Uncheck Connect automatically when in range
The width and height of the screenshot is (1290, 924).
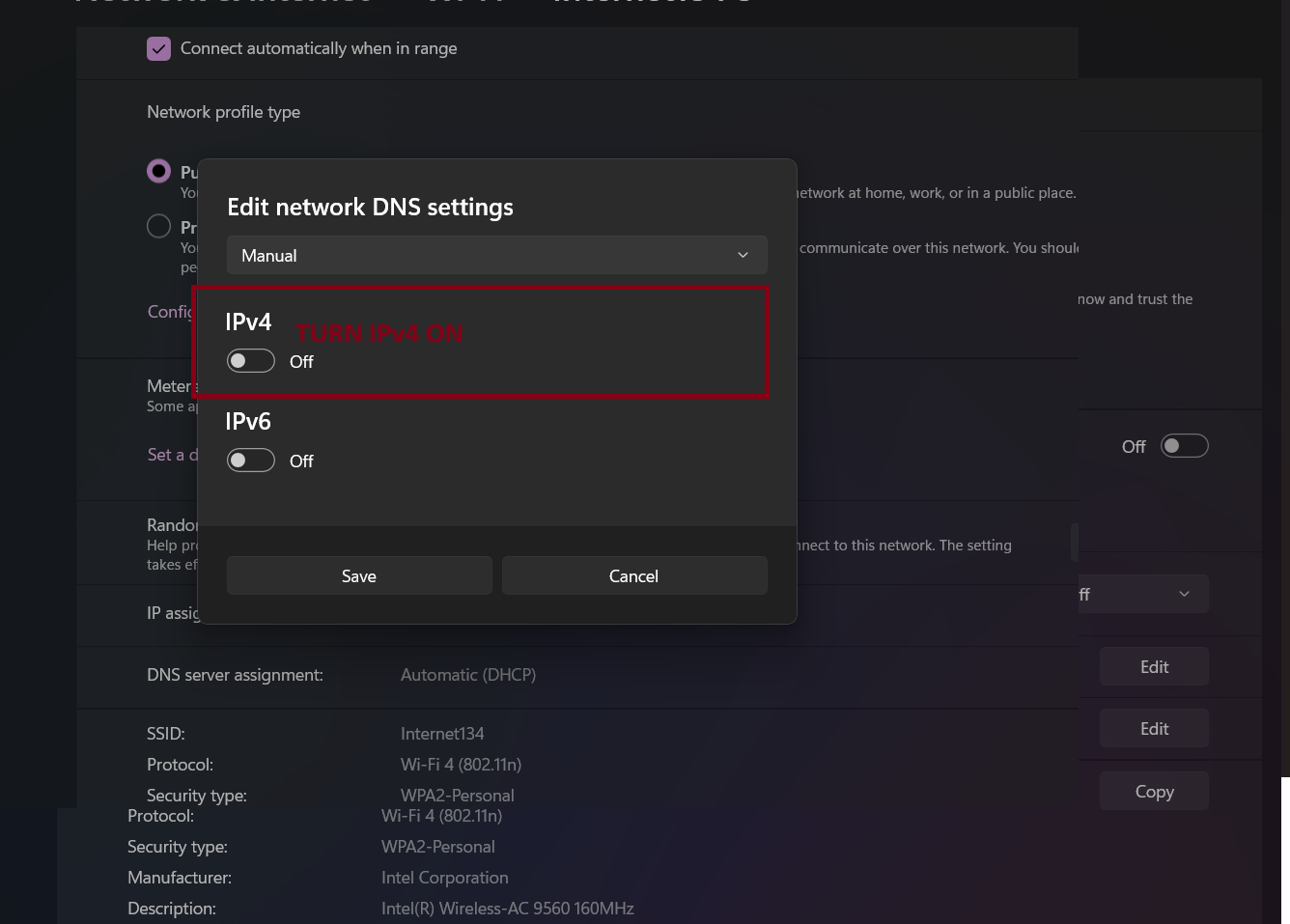[158, 48]
